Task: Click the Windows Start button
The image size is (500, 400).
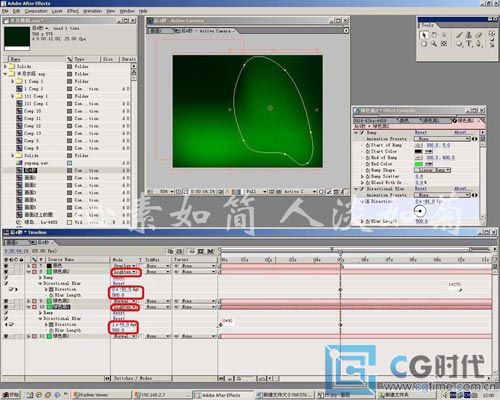Action: (11, 395)
